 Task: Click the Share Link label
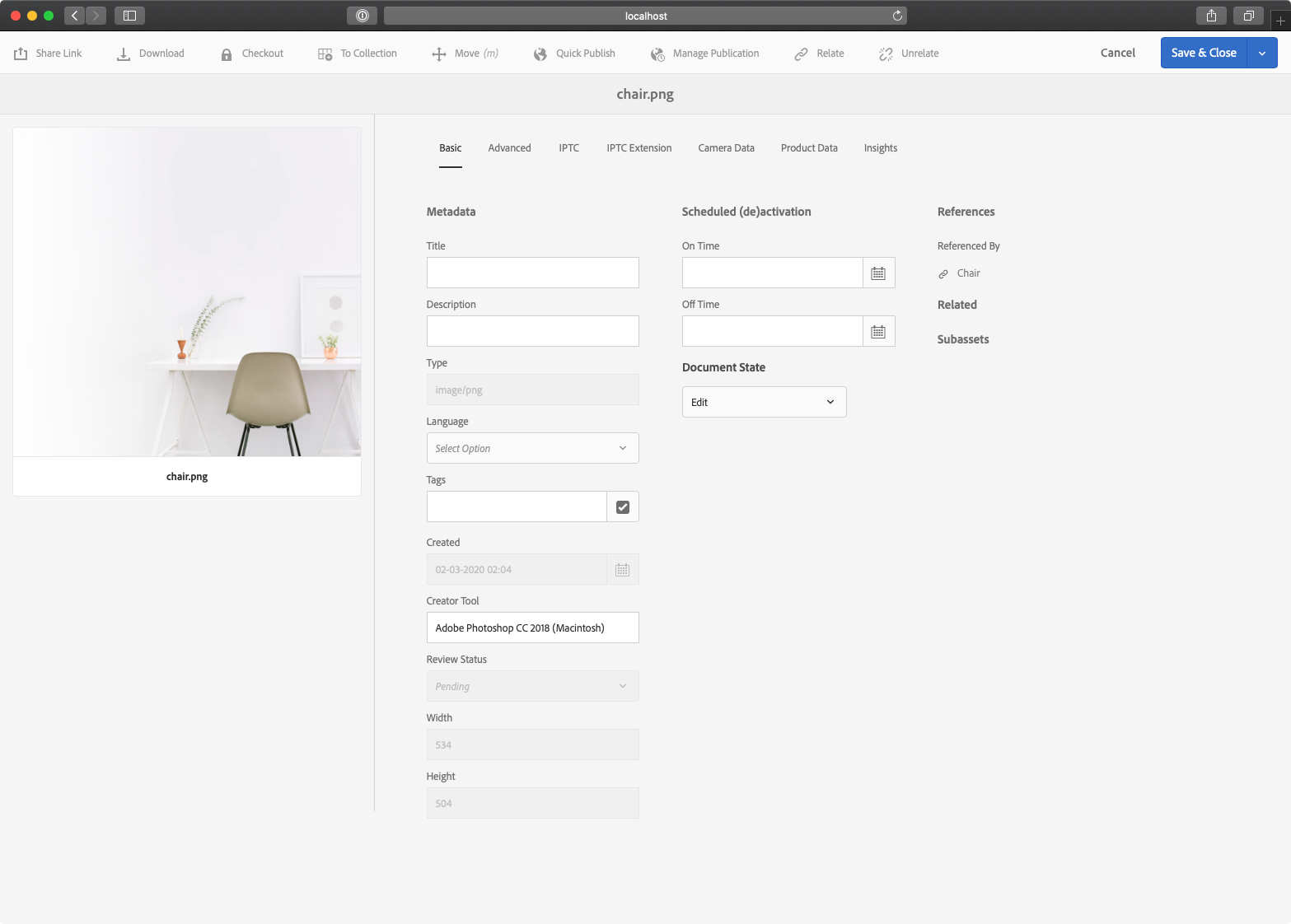point(58,54)
